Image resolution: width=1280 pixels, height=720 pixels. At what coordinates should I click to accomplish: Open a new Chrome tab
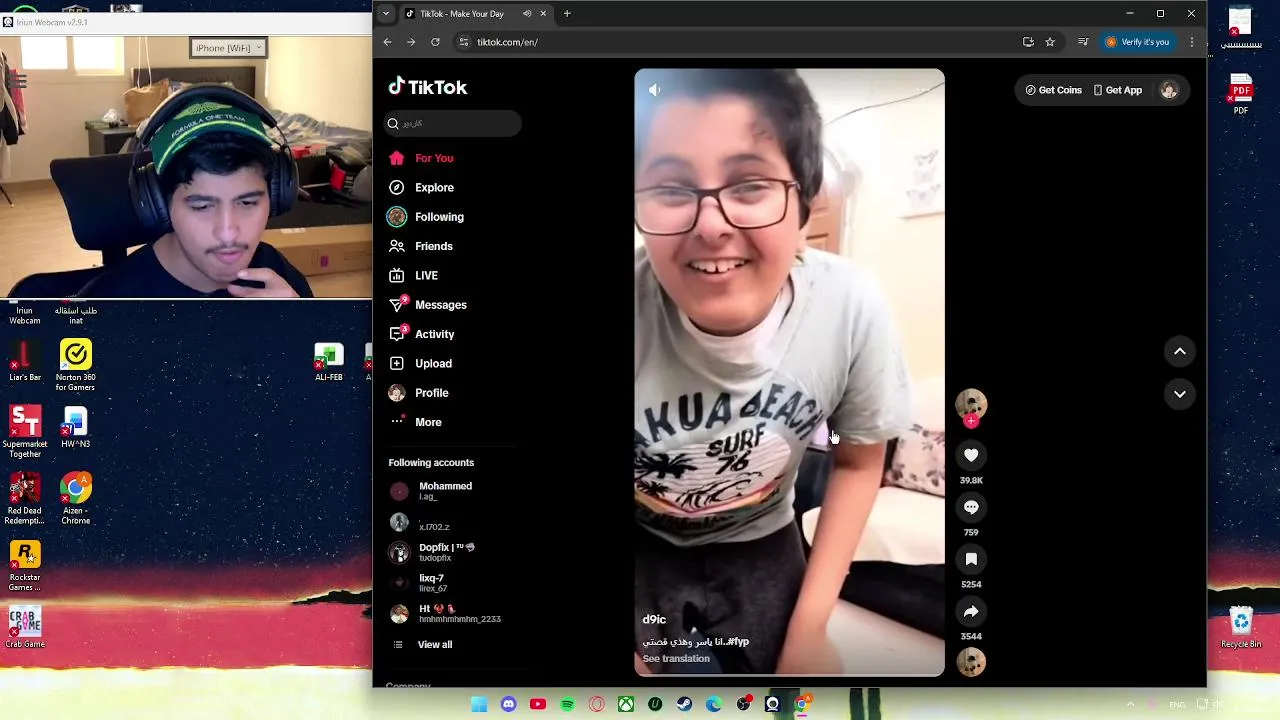coord(567,14)
